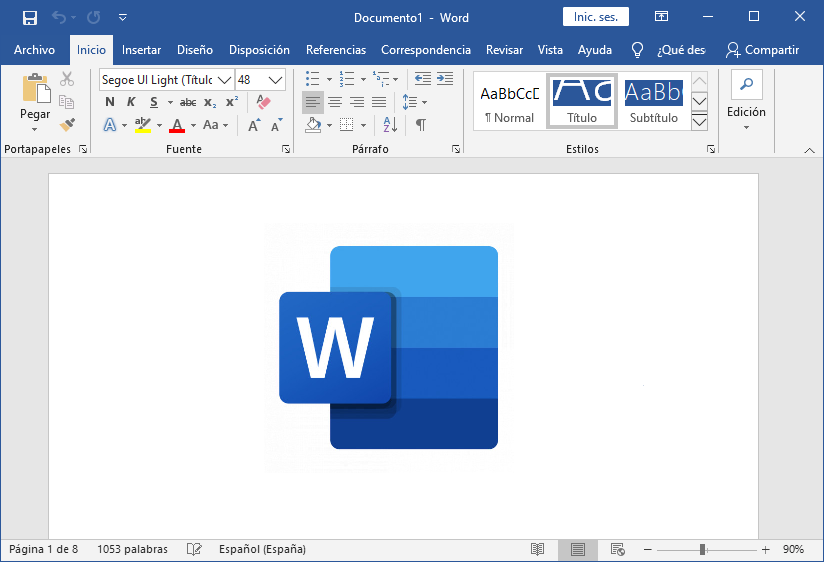
Task: Click the zoom slider handle
Action: pyautogui.click(x=702, y=549)
